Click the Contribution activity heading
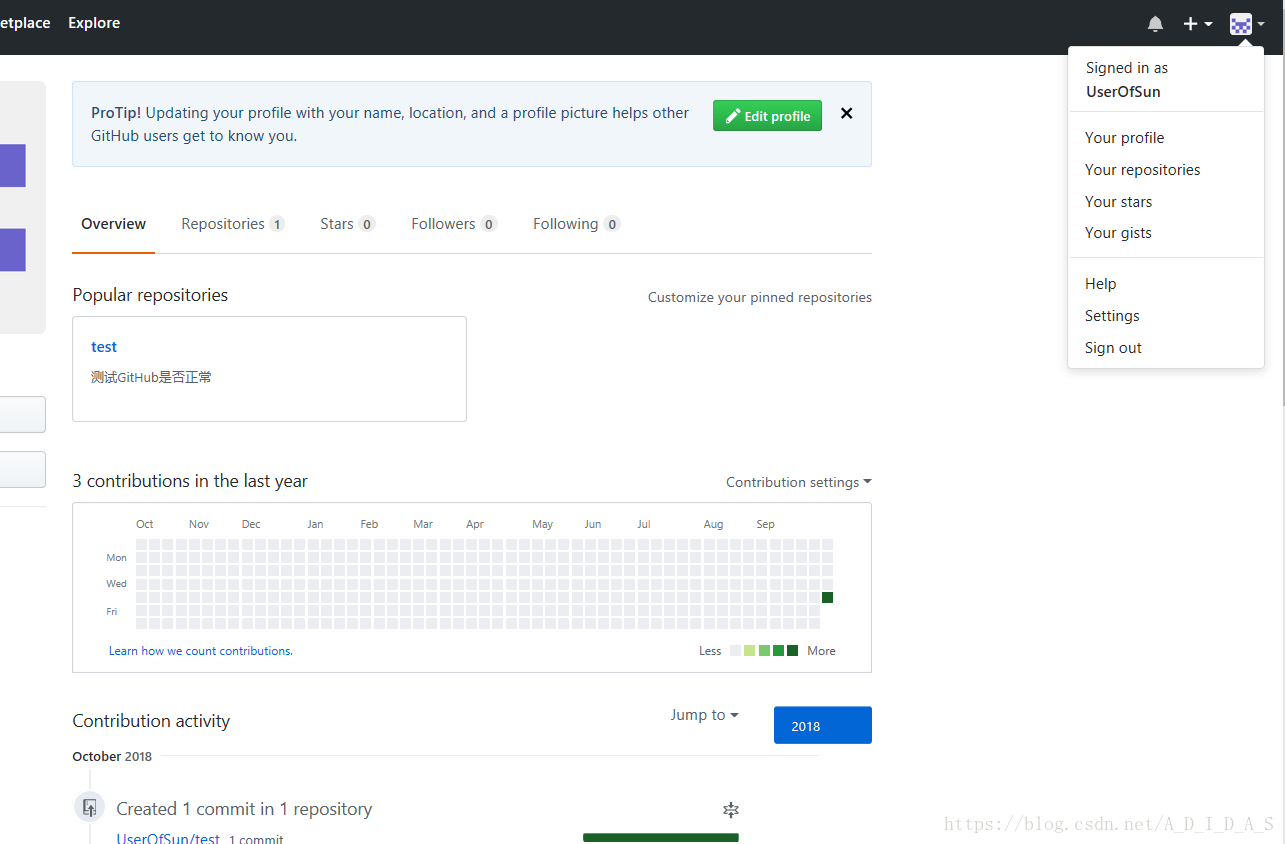This screenshot has width=1285, height=844. pyautogui.click(x=151, y=721)
